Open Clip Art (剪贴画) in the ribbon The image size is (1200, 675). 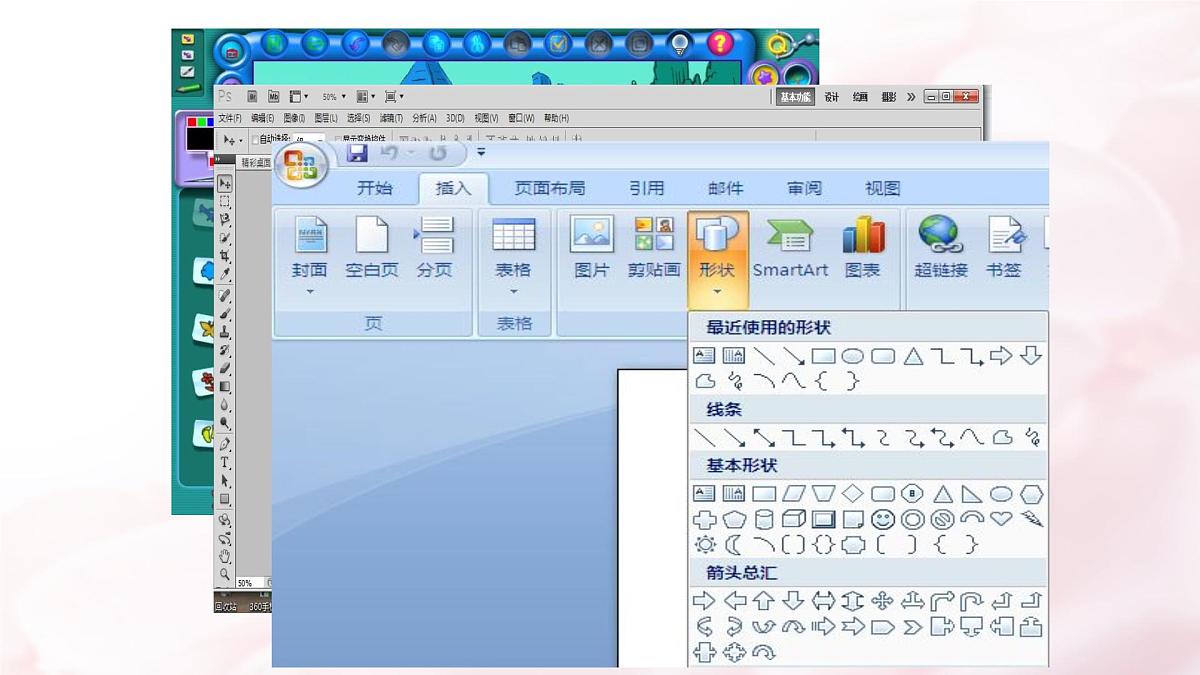(x=654, y=247)
